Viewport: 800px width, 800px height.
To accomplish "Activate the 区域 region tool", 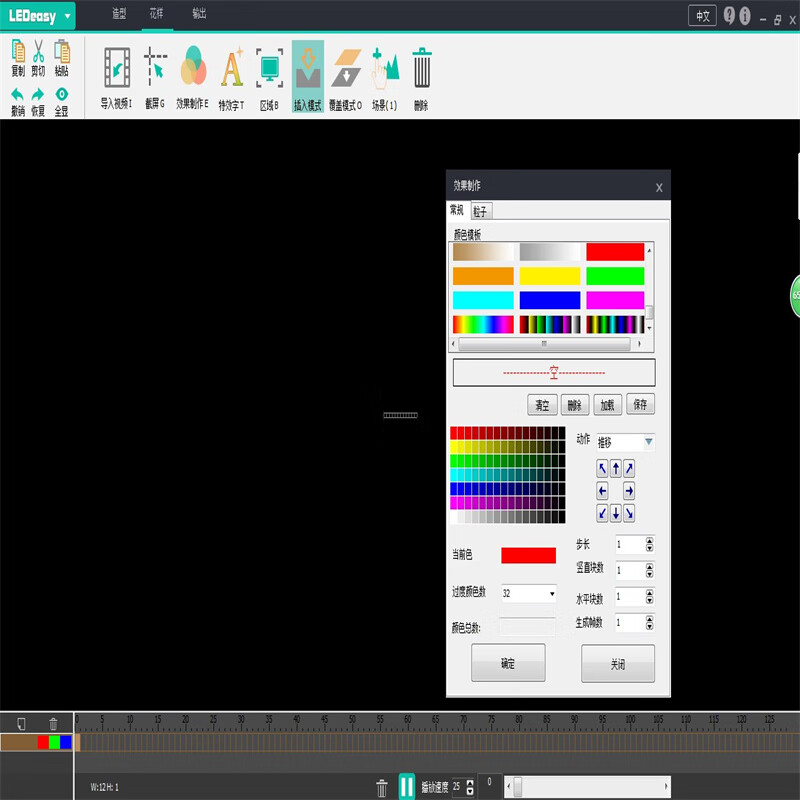I will pyautogui.click(x=268, y=67).
